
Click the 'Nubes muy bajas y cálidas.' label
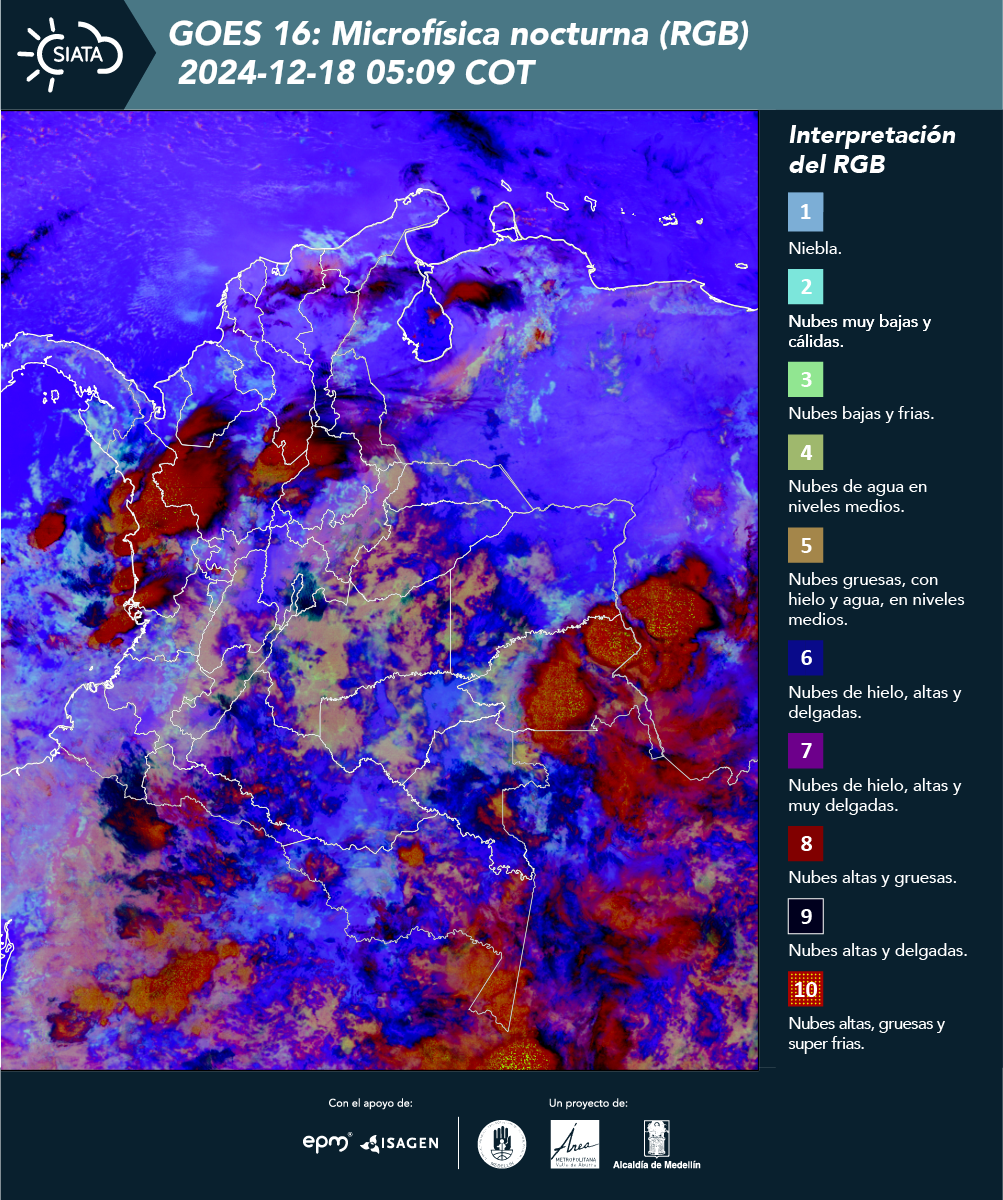[x=860, y=332]
